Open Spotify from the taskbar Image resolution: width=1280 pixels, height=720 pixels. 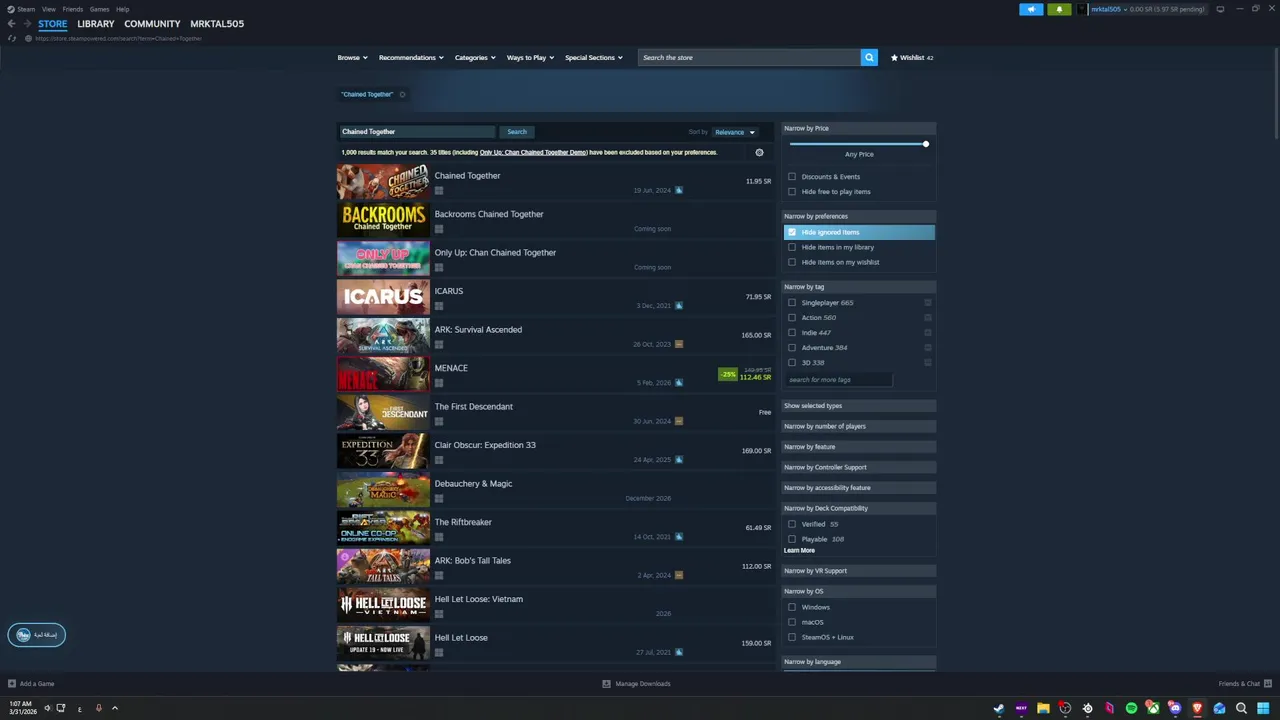[x=1131, y=708]
